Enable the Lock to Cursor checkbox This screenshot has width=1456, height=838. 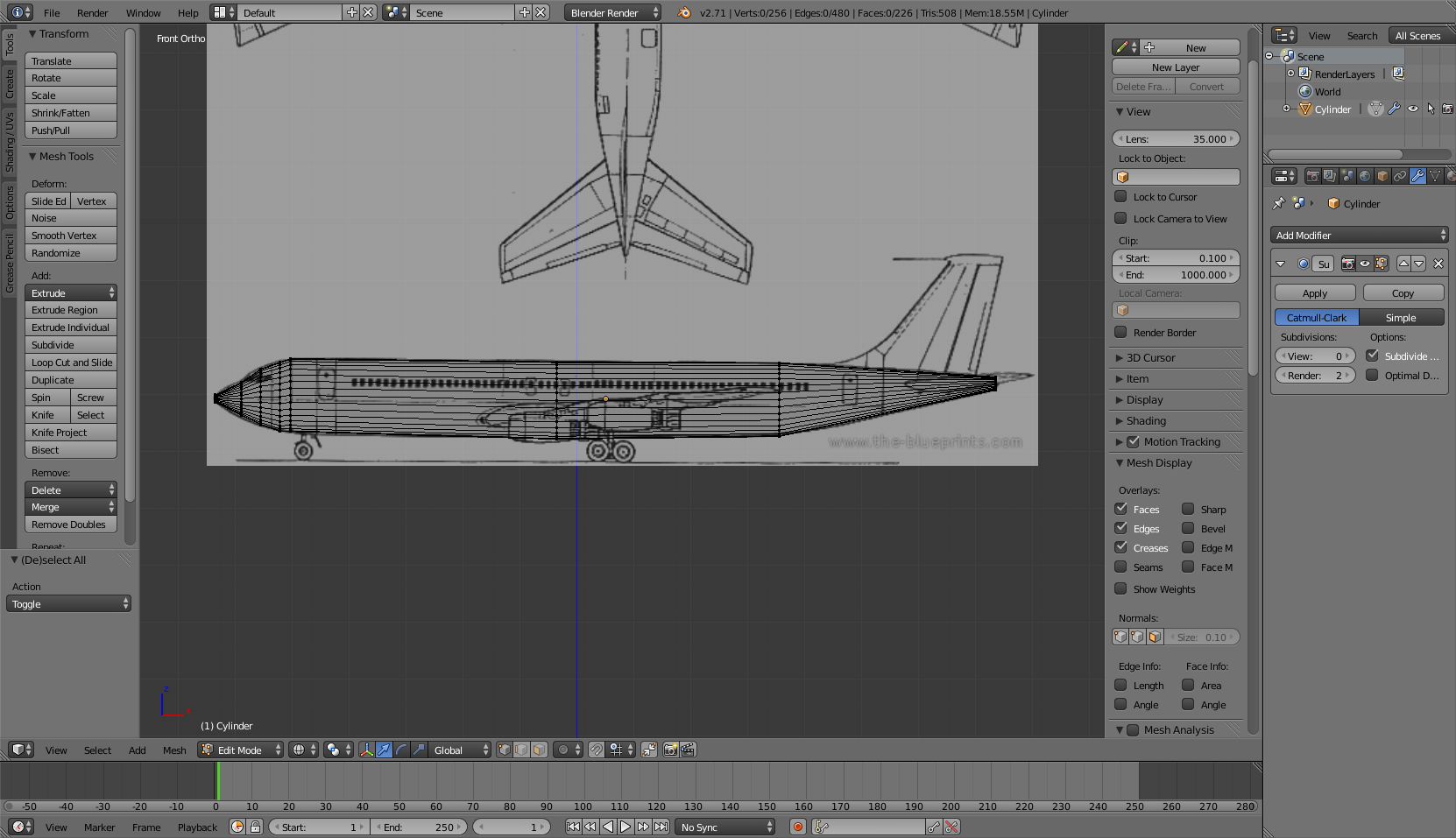[1120, 197]
